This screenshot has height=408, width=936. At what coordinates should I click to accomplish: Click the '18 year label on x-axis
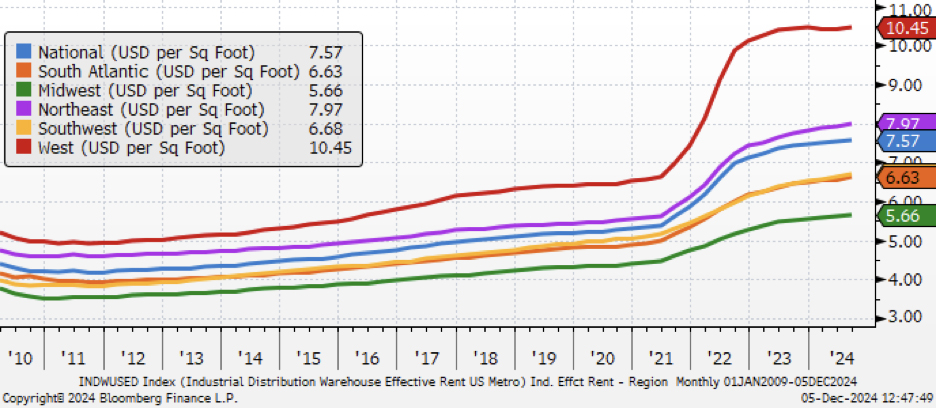(x=485, y=358)
